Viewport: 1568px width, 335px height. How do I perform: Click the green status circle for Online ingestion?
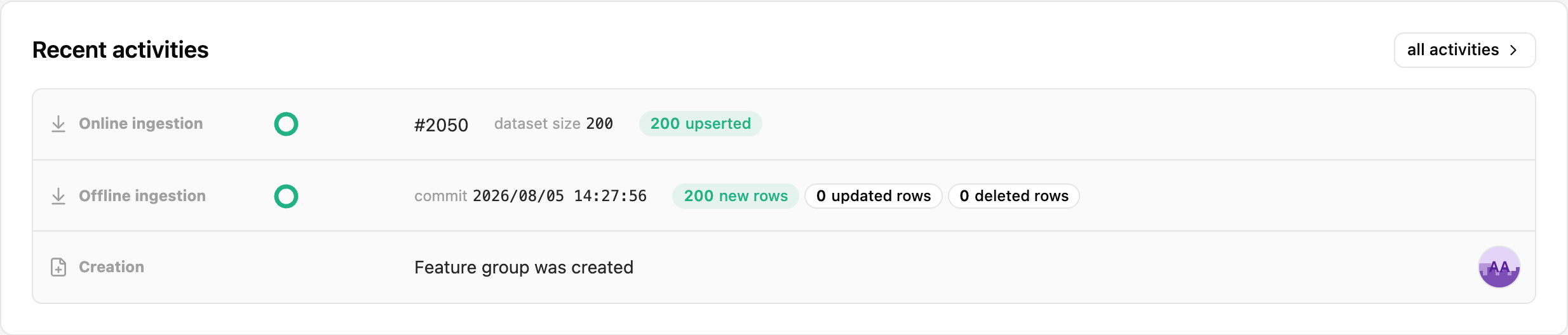click(286, 124)
